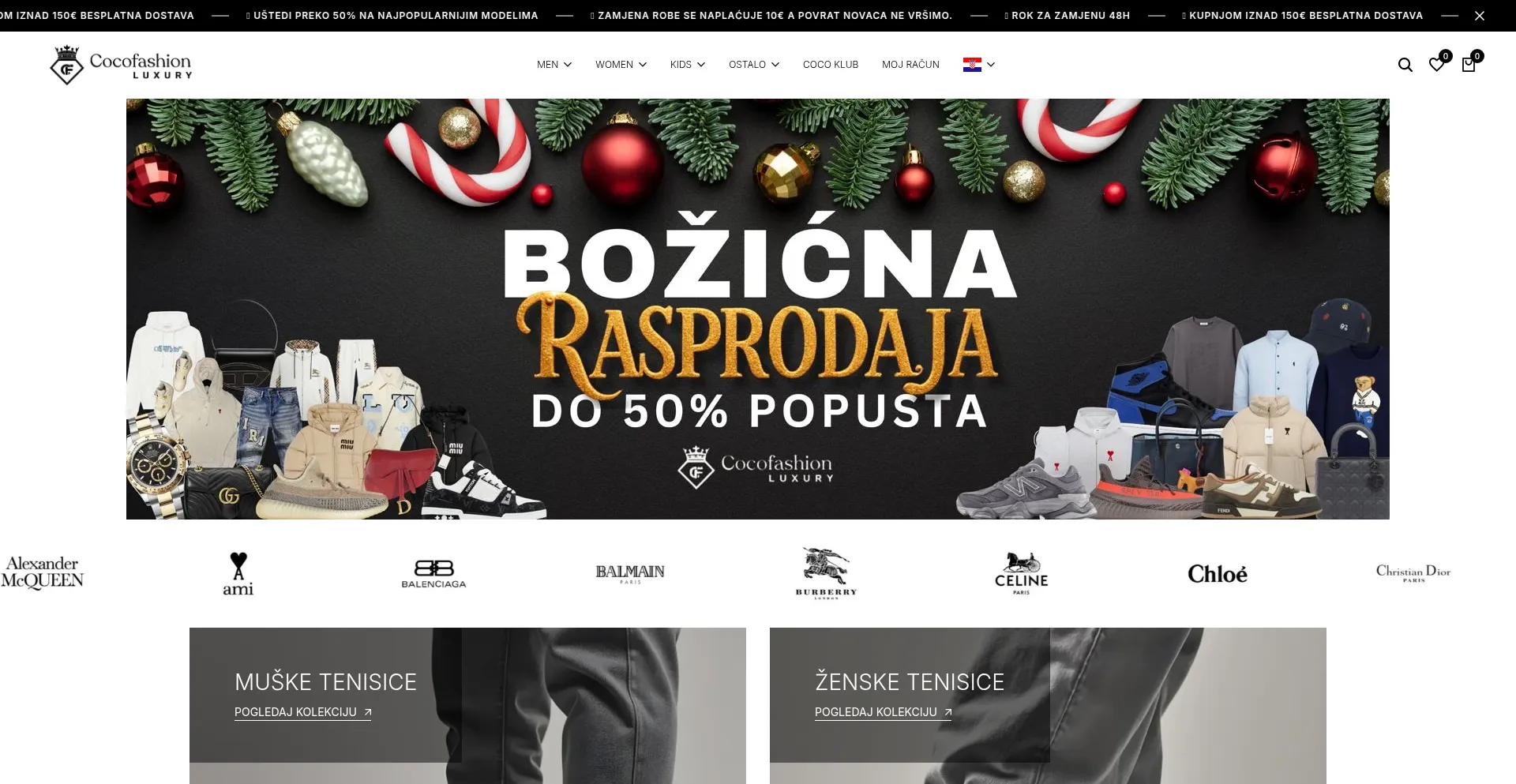Screen dimensions: 1516x784
Task: Select the Celine brand logo
Action: point(1022,574)
